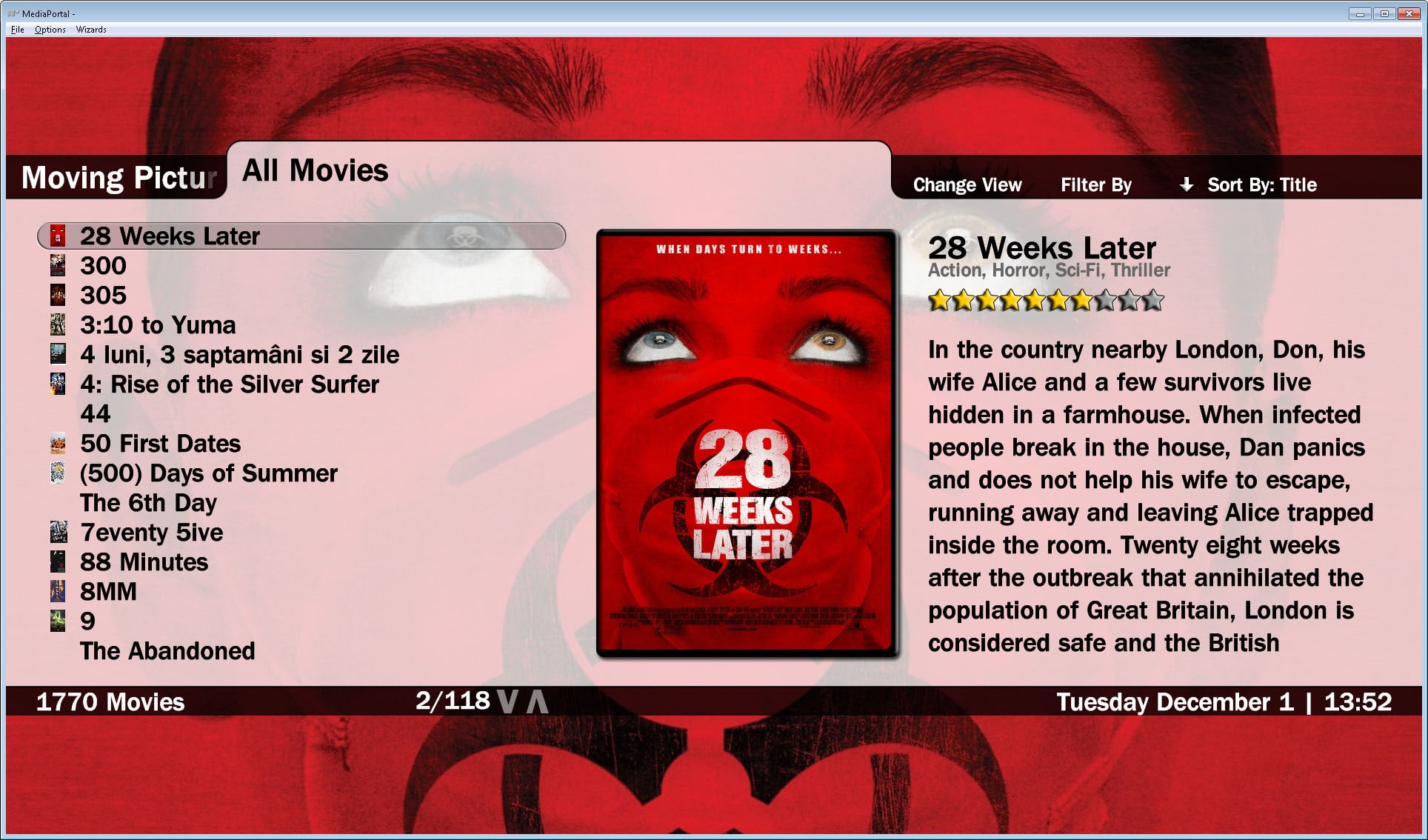Open the Wizards menu

click(x=91, y=30)
